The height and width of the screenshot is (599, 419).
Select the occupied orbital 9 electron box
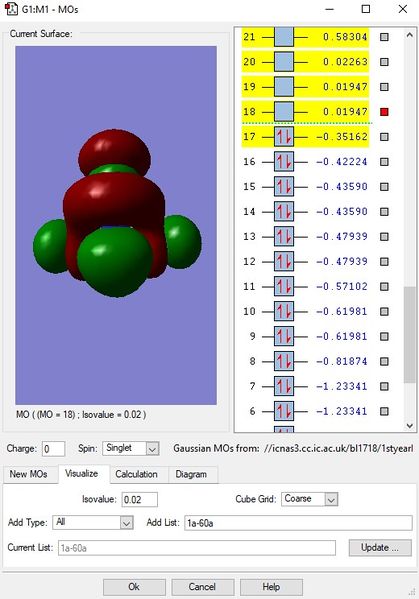click(284, 336)
